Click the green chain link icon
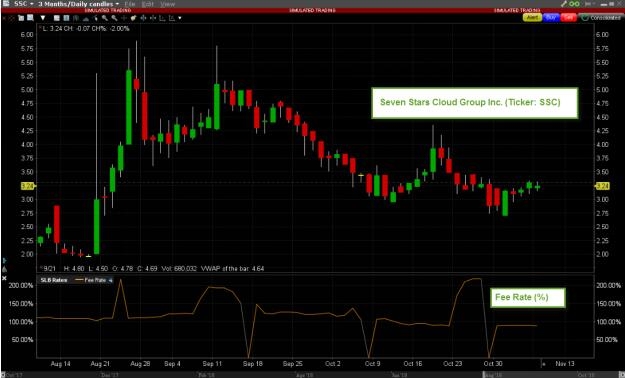The width and height of the screenshot is (625, 378). pos(574,4)
